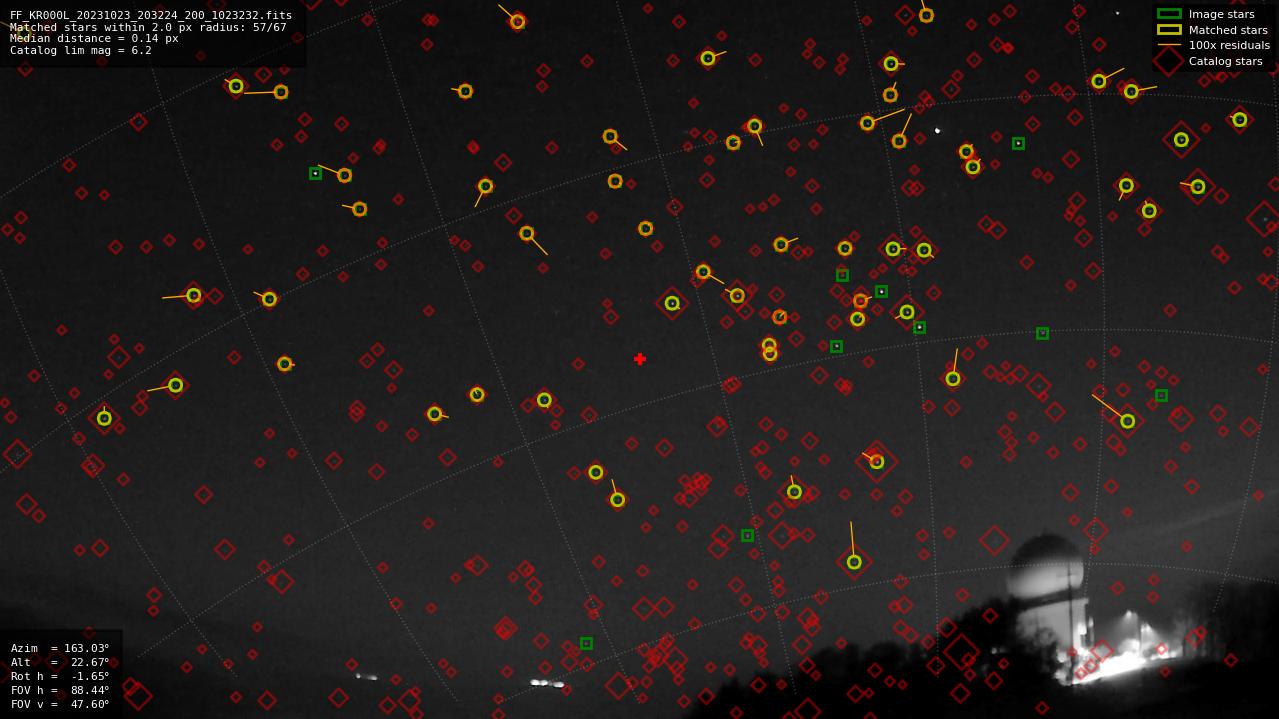This screenshot has height=719, width=1279.
Task: Click the '100x residuals' legend label
Action: (1229, 45)
